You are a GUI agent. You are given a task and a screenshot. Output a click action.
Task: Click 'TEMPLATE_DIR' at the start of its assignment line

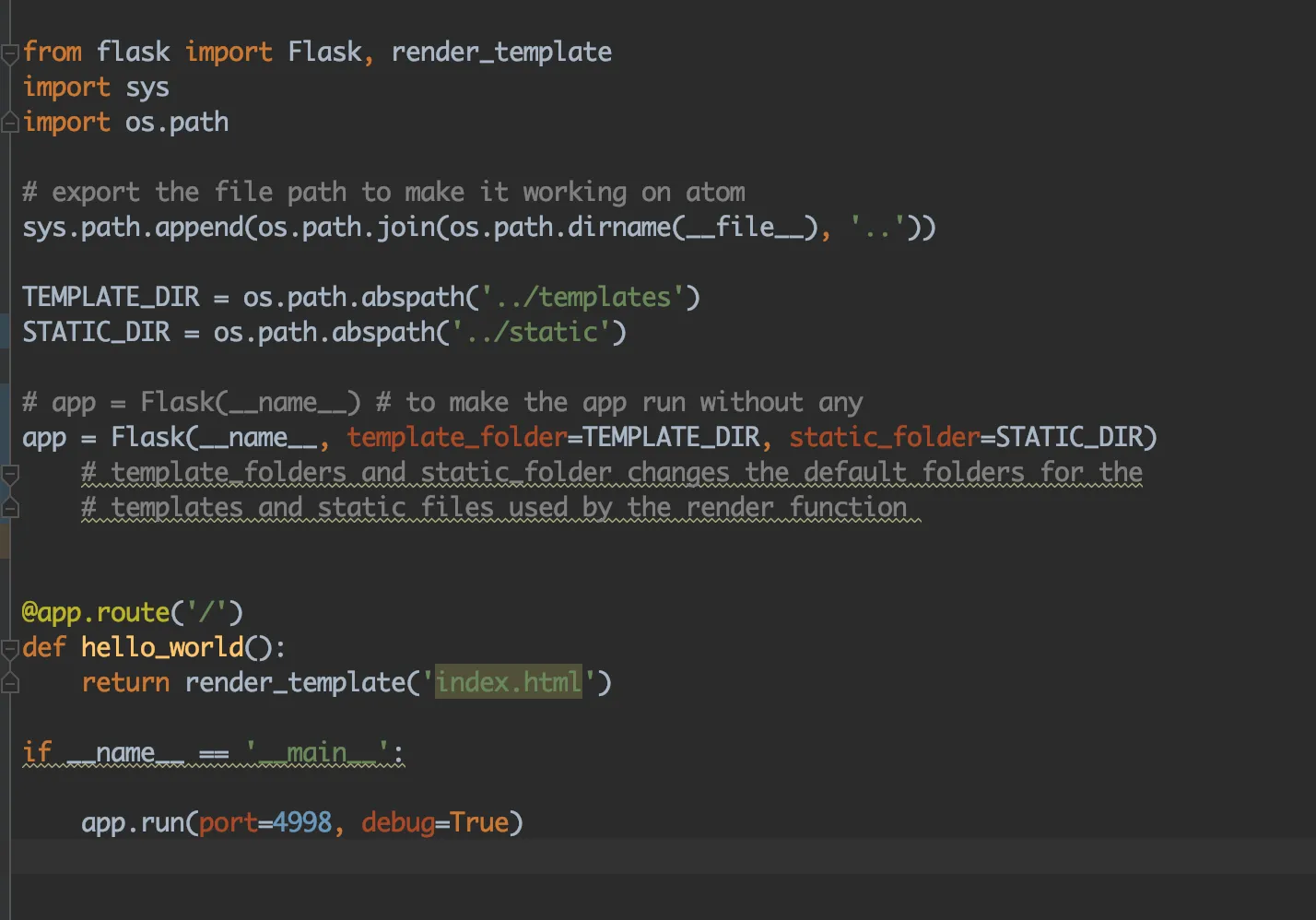[x=111, y=297]
